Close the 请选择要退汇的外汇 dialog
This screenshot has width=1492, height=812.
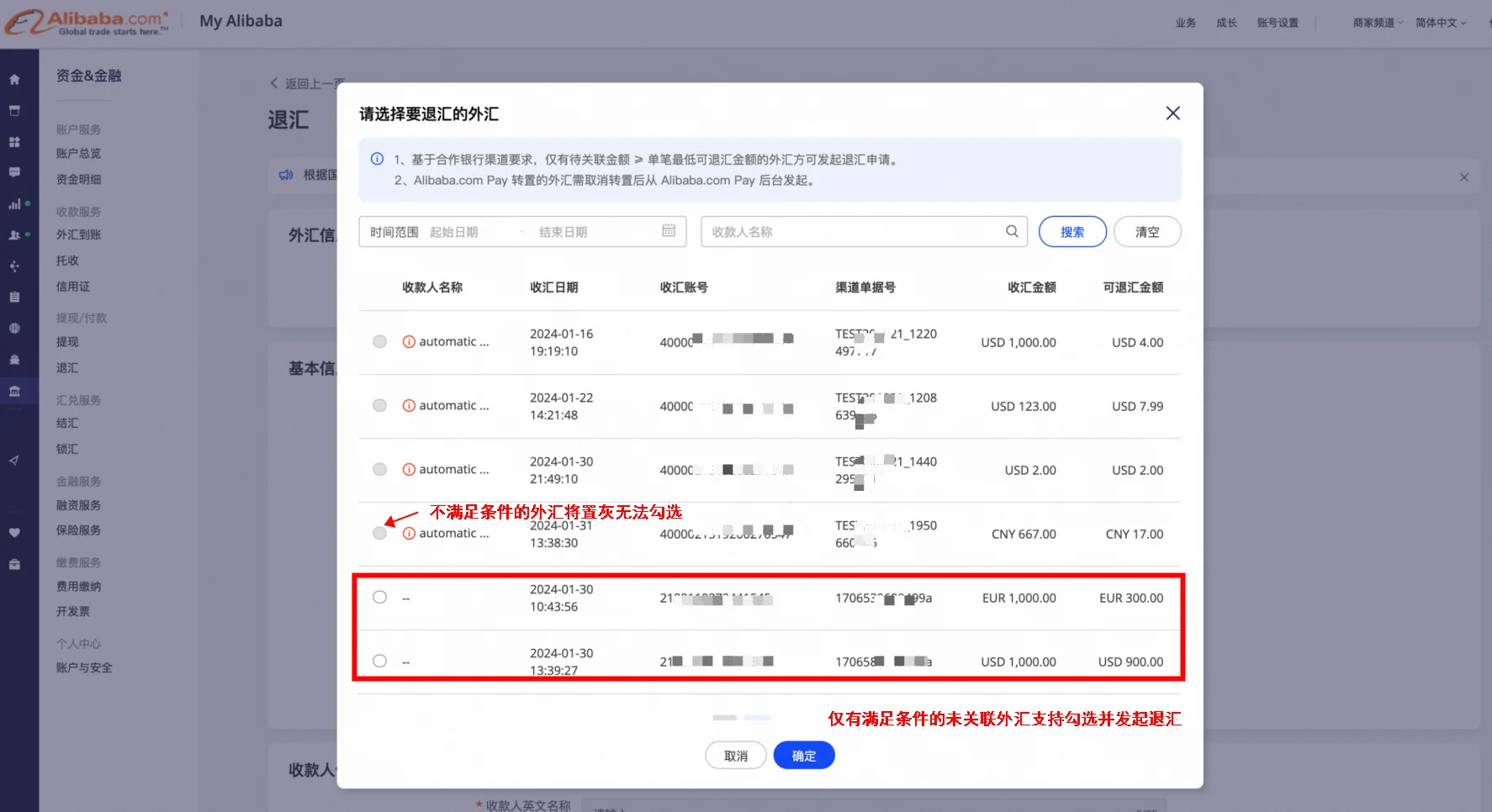pos(1172,113)
